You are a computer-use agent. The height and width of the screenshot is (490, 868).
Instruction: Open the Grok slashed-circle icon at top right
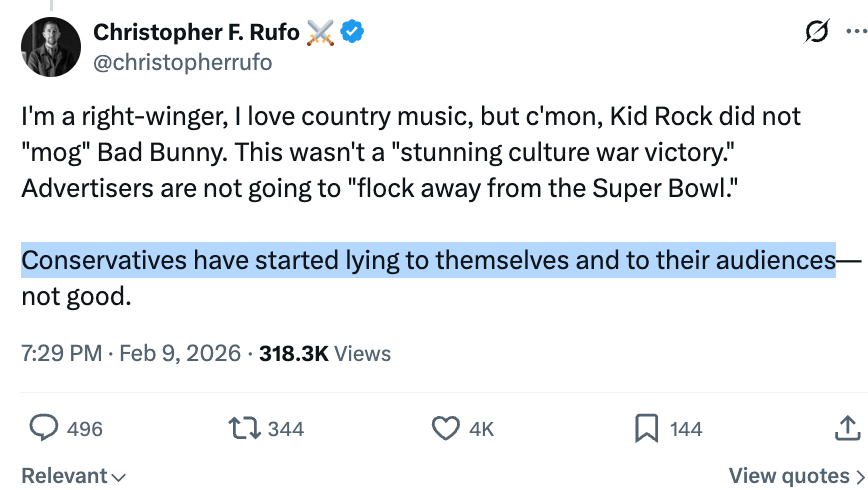click(x=818, y=34)
